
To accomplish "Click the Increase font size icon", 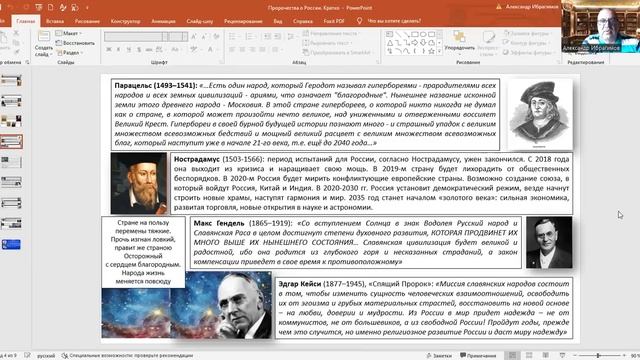I will pyautogui.click(x=194, y=37).
